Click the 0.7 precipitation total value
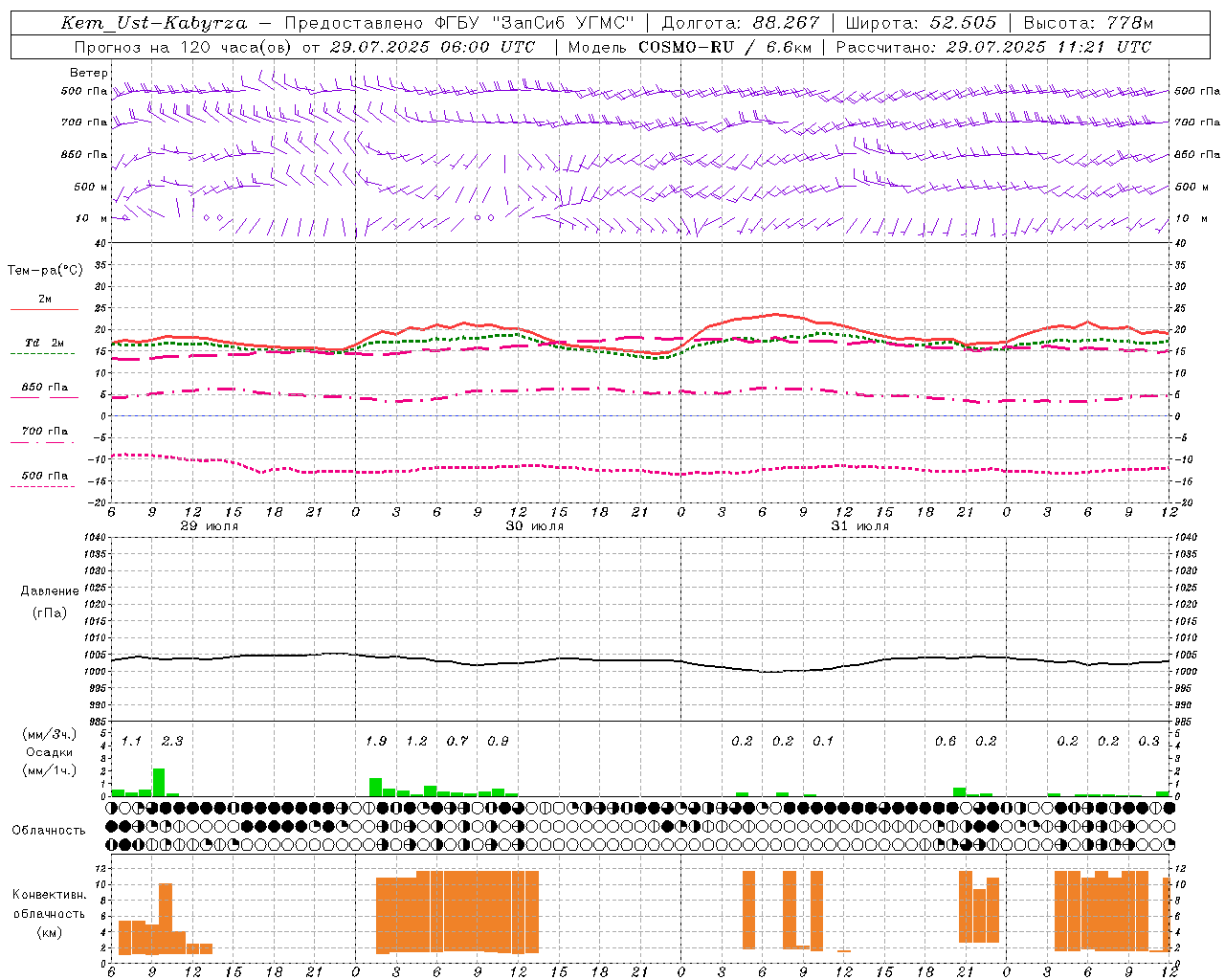This screenshot has height=980, width=1225. (x=457, y=741)
